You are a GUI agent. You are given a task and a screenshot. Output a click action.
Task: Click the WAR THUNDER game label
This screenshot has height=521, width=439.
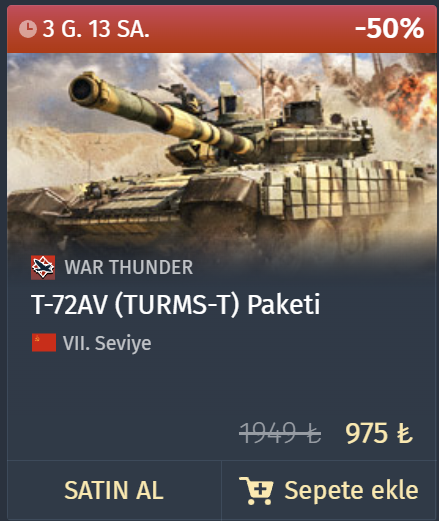(129, 267)
